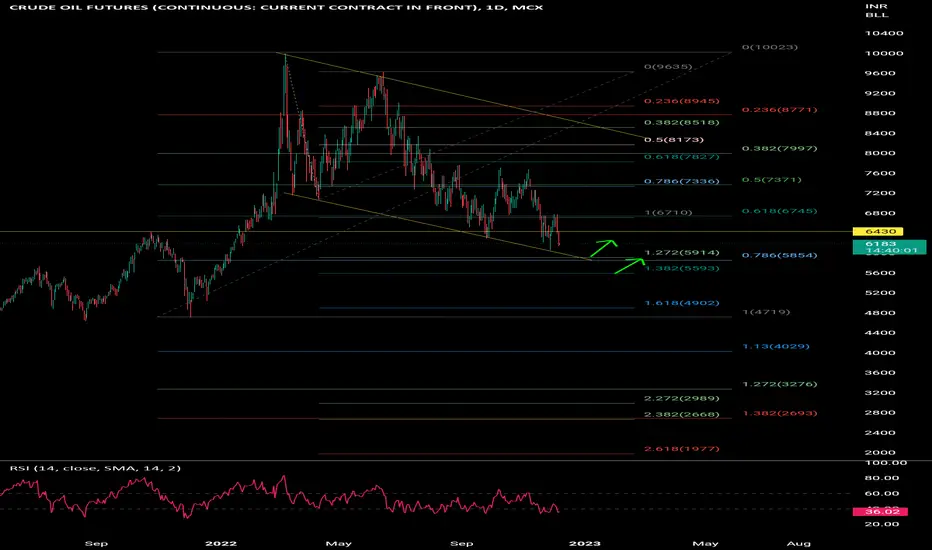Click 8800 on the price scale
The image size is (932, 550).
[x=880, y=113]
